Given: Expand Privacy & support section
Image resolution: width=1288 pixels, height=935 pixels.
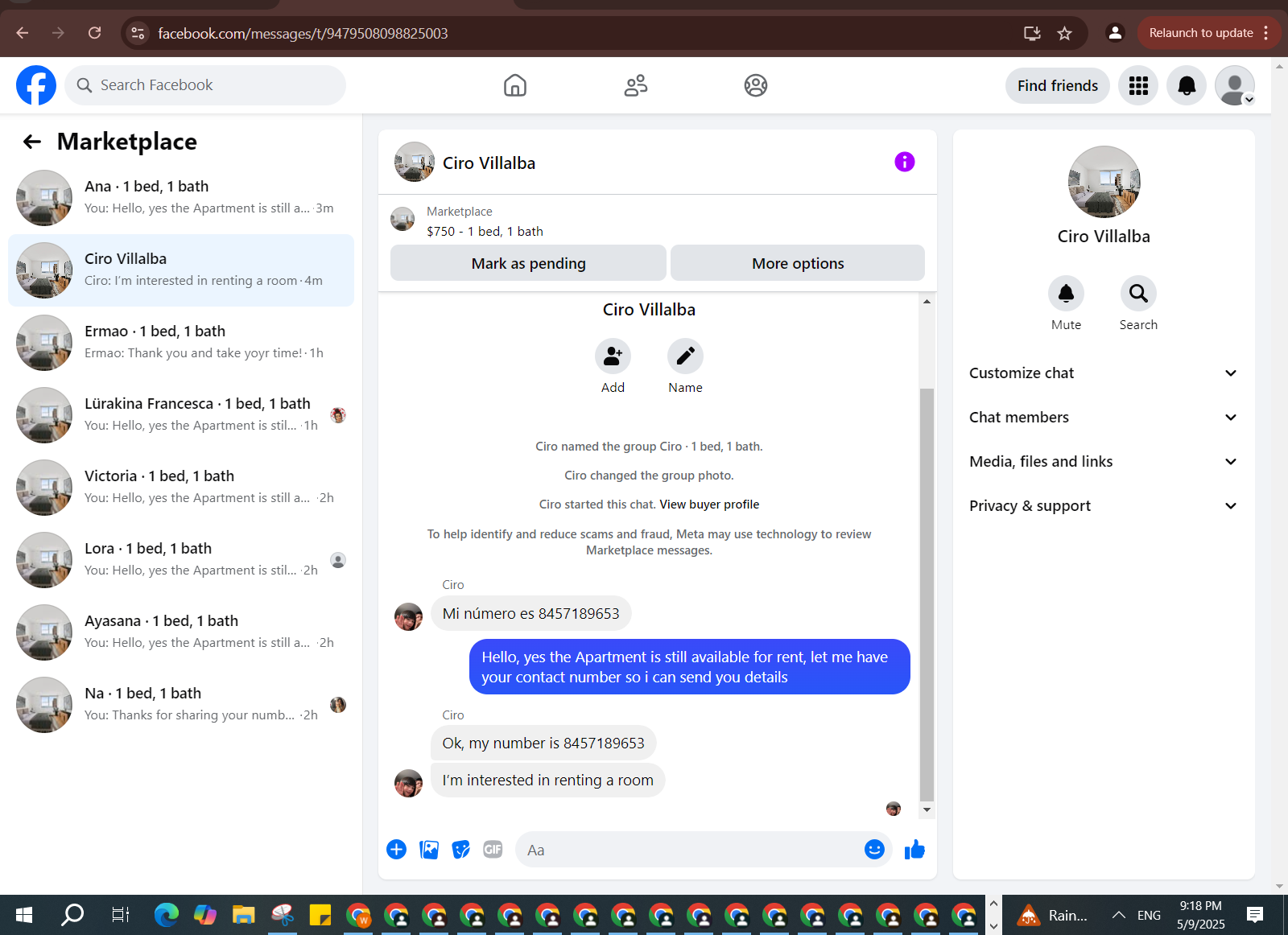Looking at the screenshot, I should pyautogui.click(x=1104, y=505).
